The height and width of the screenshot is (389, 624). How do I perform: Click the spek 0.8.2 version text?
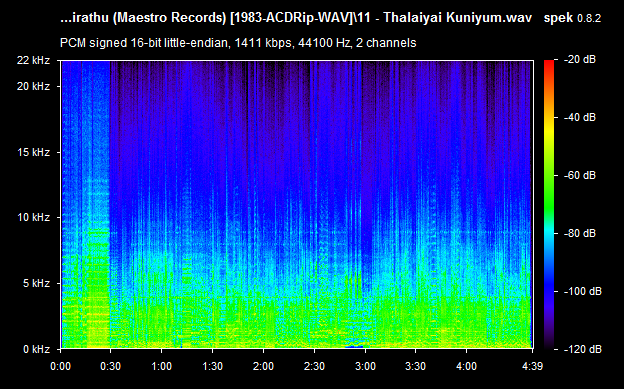point(572,18)
